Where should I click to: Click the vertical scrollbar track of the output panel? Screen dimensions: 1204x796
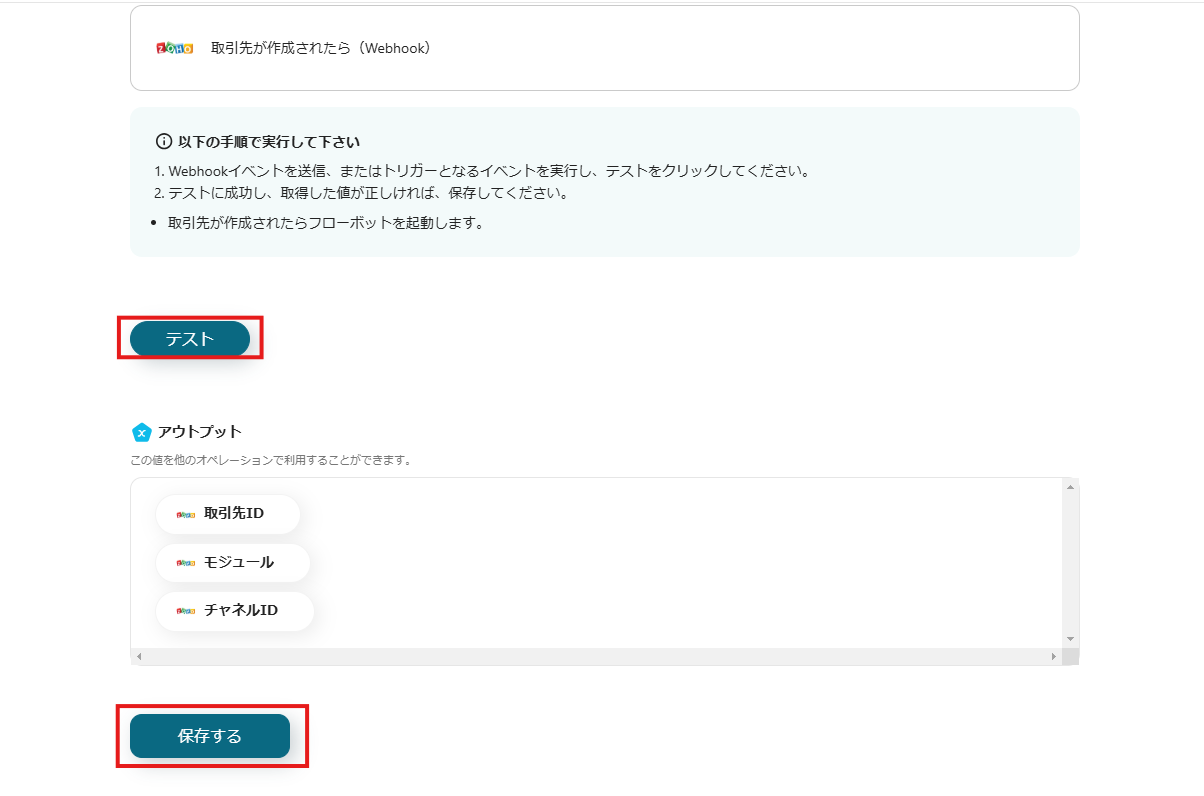[x=1070, y=560]
